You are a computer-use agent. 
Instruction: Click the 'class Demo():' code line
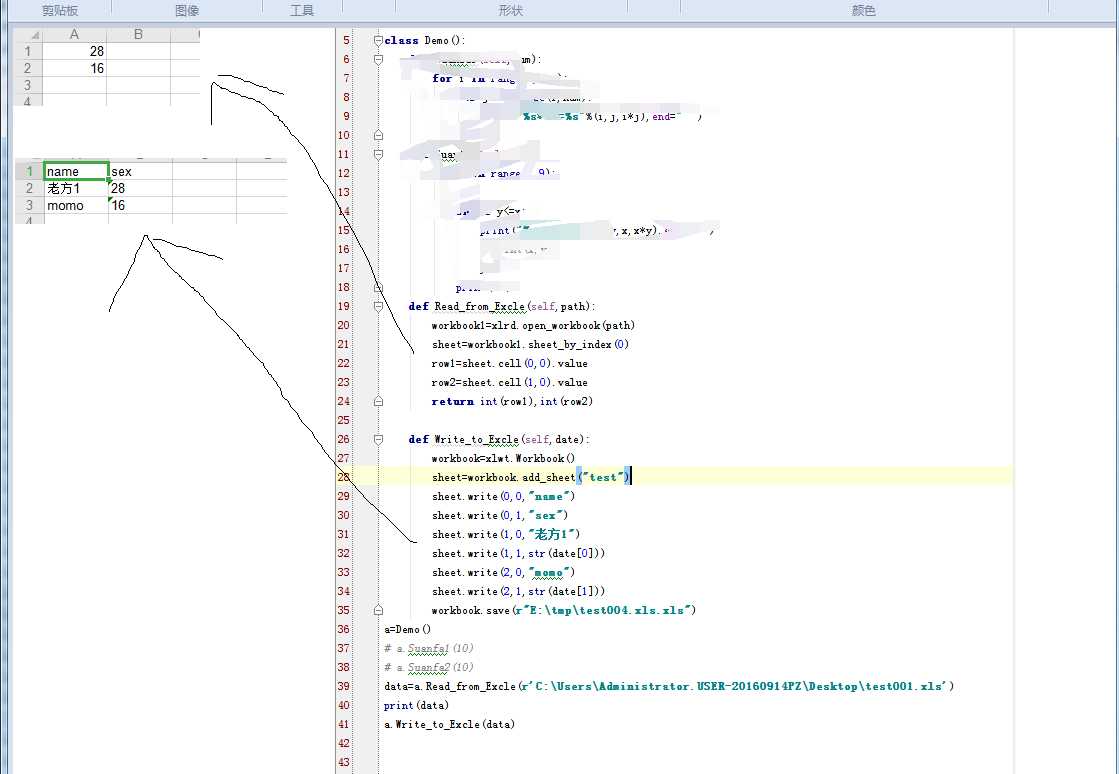(425, 41)
